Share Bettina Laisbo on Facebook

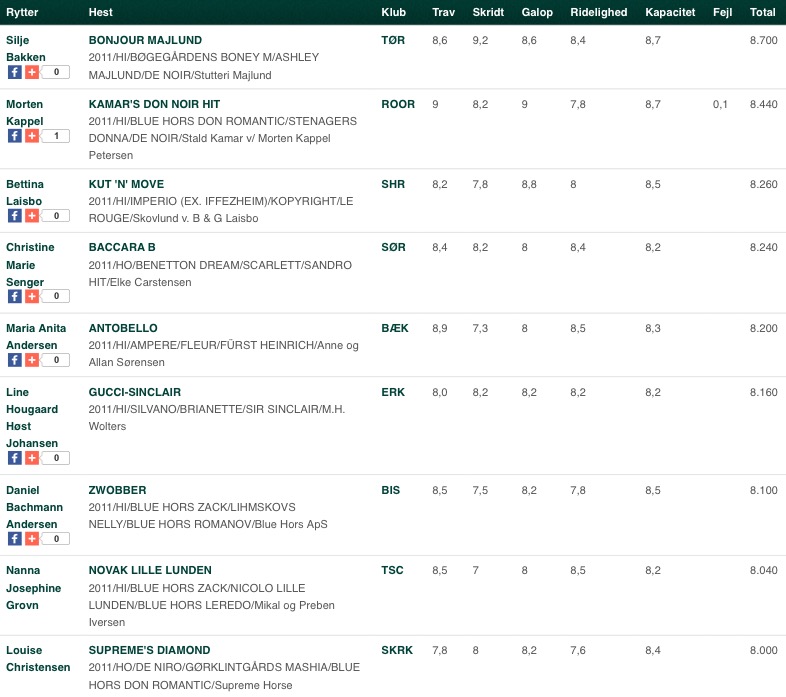point(15,216)
